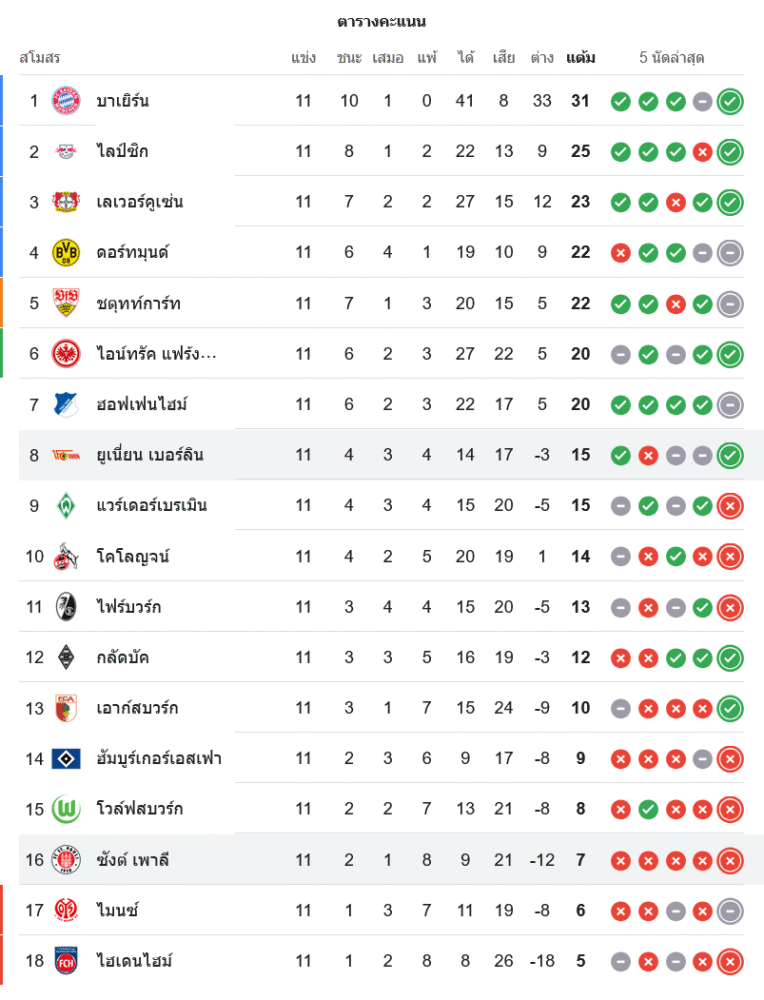The image size is (764, 1000).
Task: Click the Borussia Dortmund BVB logo
Action: click(66, 252)
